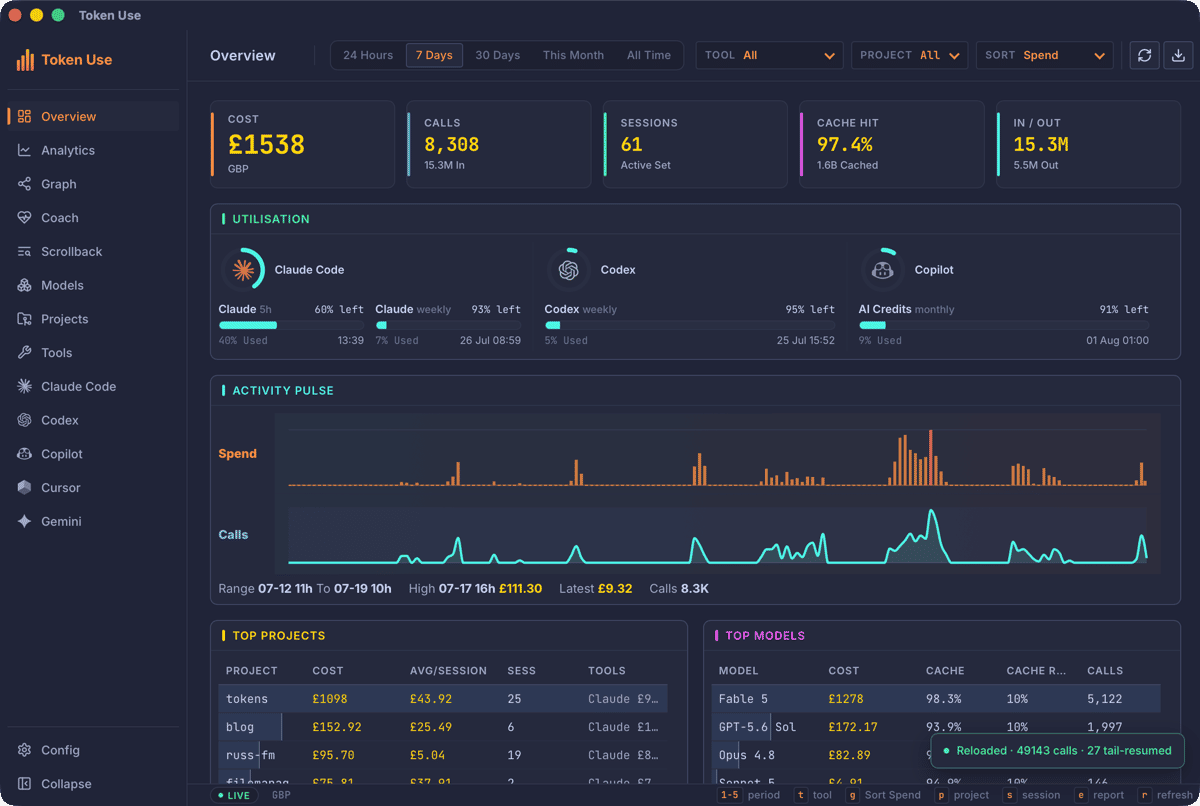This screenshot has height=806, width=1200.
Task: Click the Token Use bar-chart logo icon
Action: pyautogui.click(x=25, y=60)
